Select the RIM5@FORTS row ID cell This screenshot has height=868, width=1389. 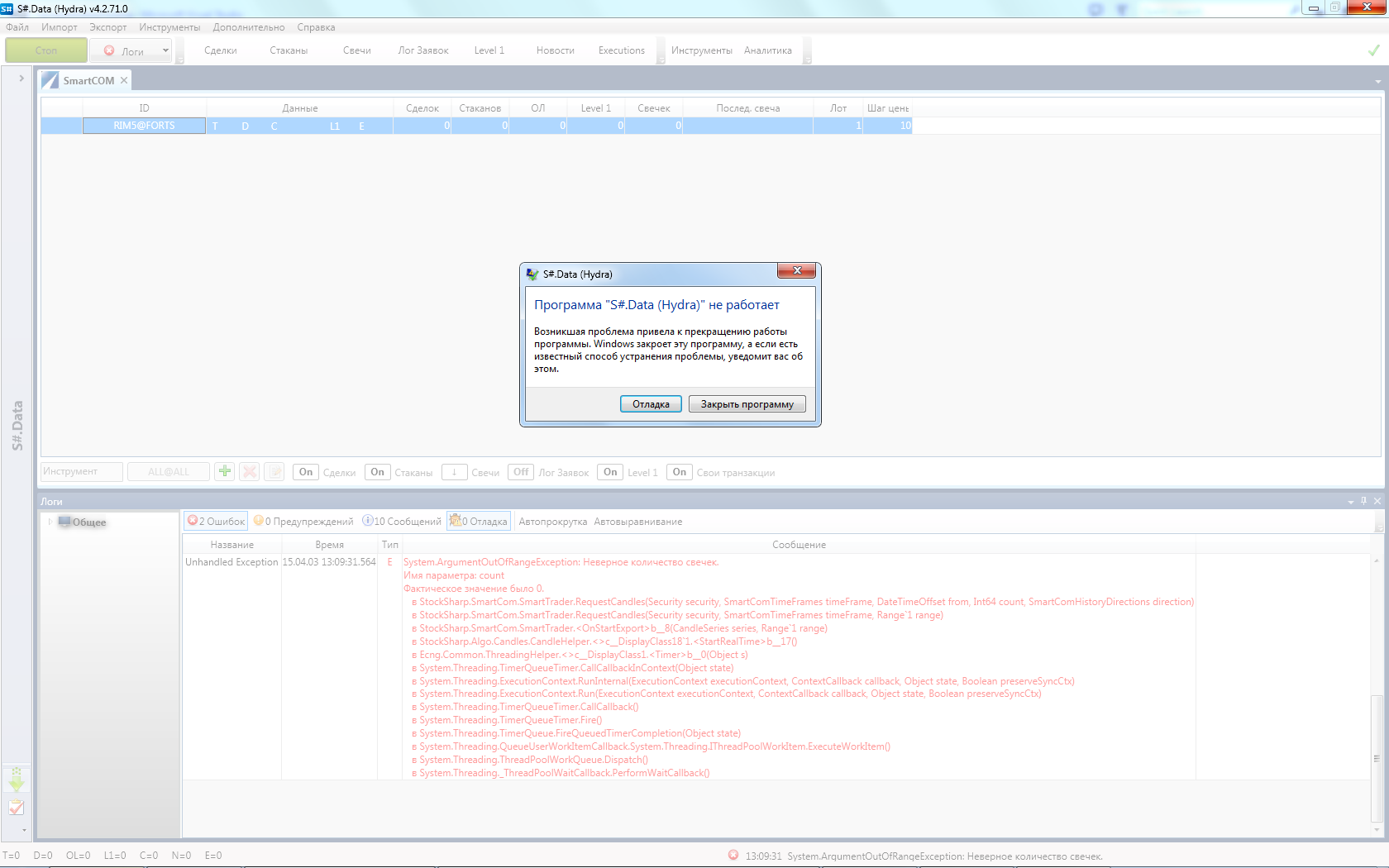click(x=144, y=126)
